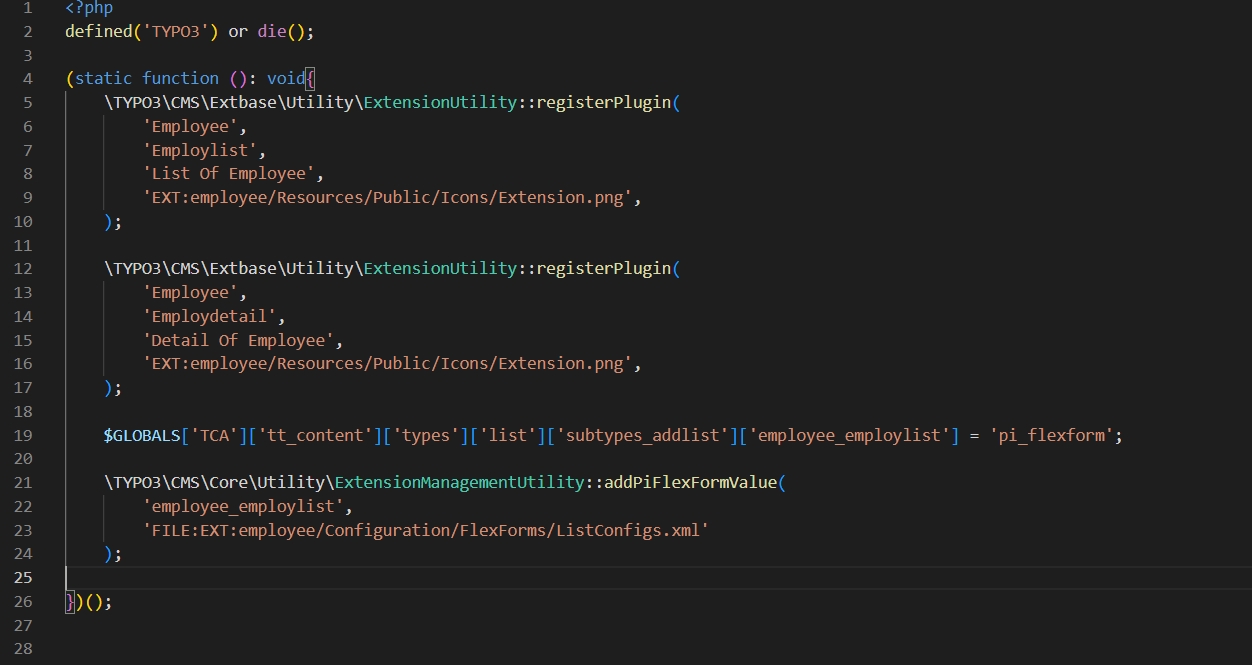This screenshot has height=665, width=1252.
Task: Click the static keyword on line 4
Action: pyautogui.click(x=104, y=78)
